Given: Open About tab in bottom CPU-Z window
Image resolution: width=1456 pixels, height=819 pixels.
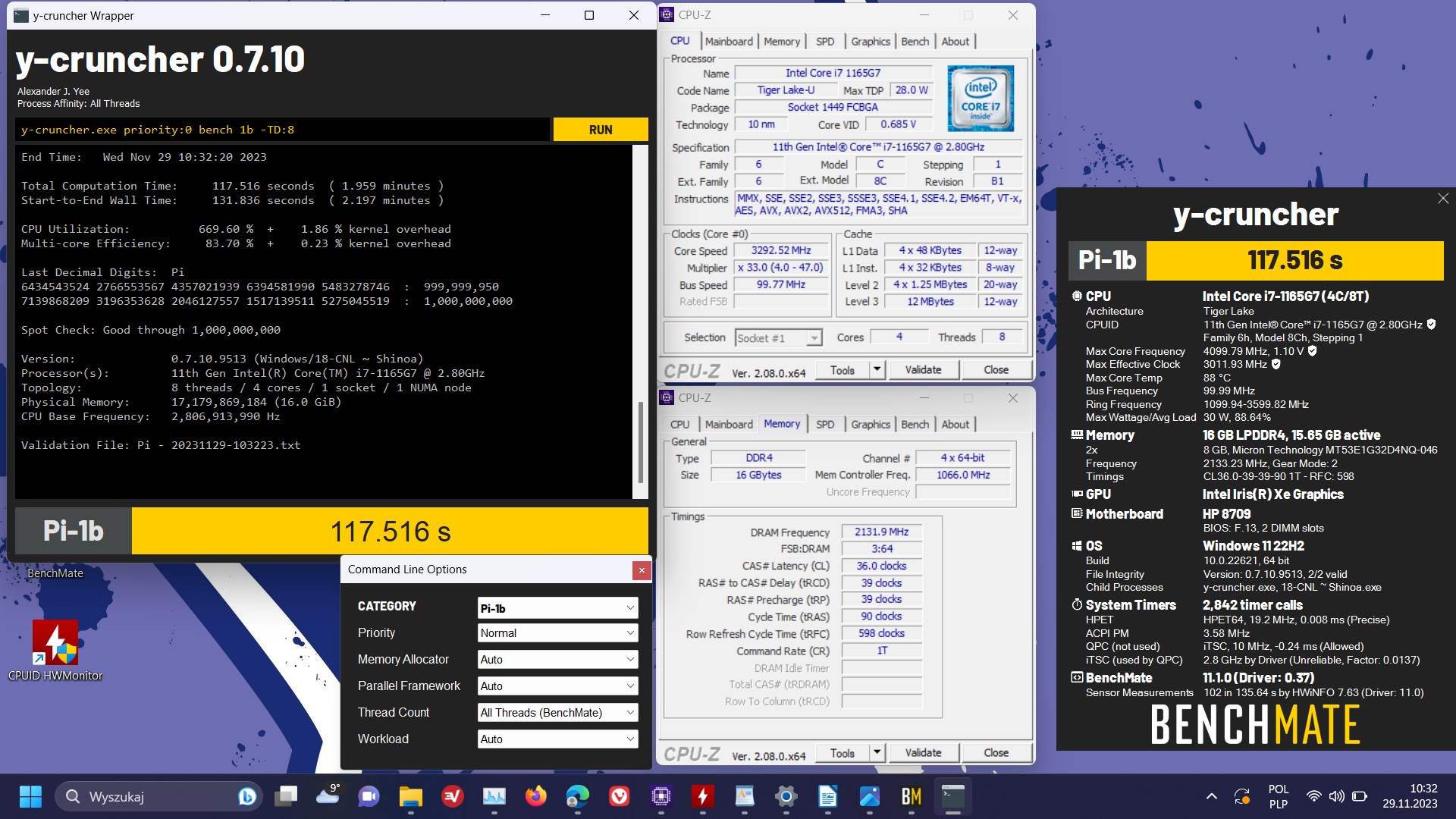Looking at the screenshot, I should pos(955,425).
